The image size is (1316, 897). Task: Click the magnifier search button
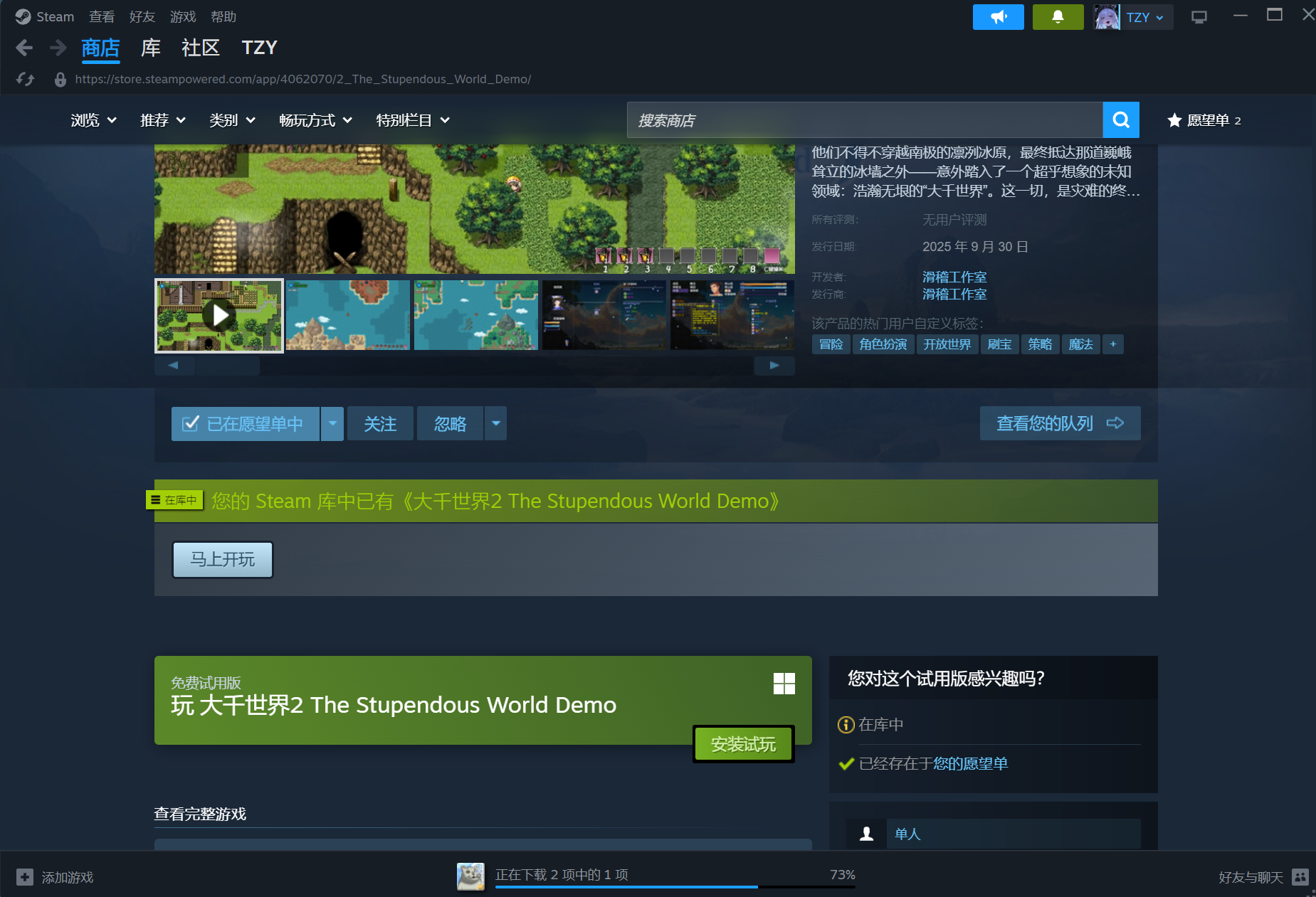coord(1121,120)
